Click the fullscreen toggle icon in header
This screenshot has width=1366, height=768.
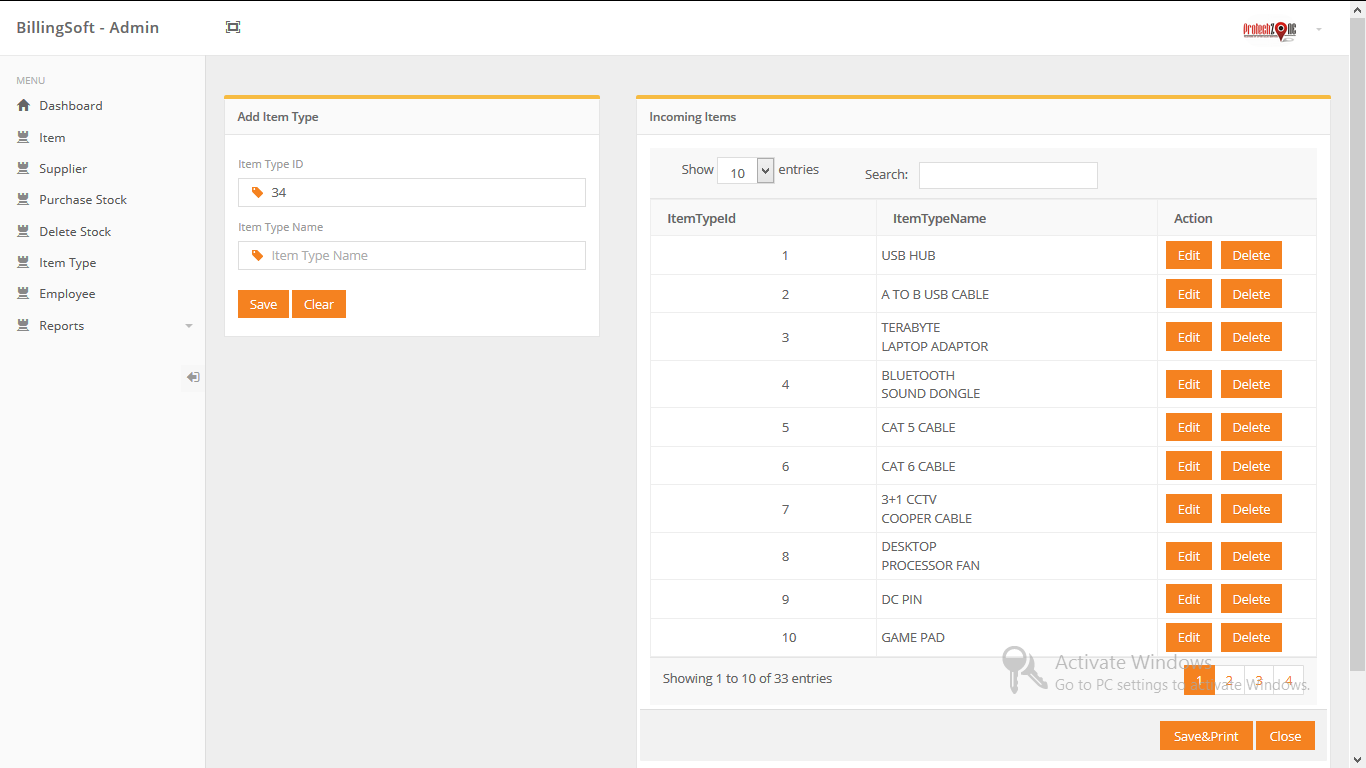click(233, 27)
